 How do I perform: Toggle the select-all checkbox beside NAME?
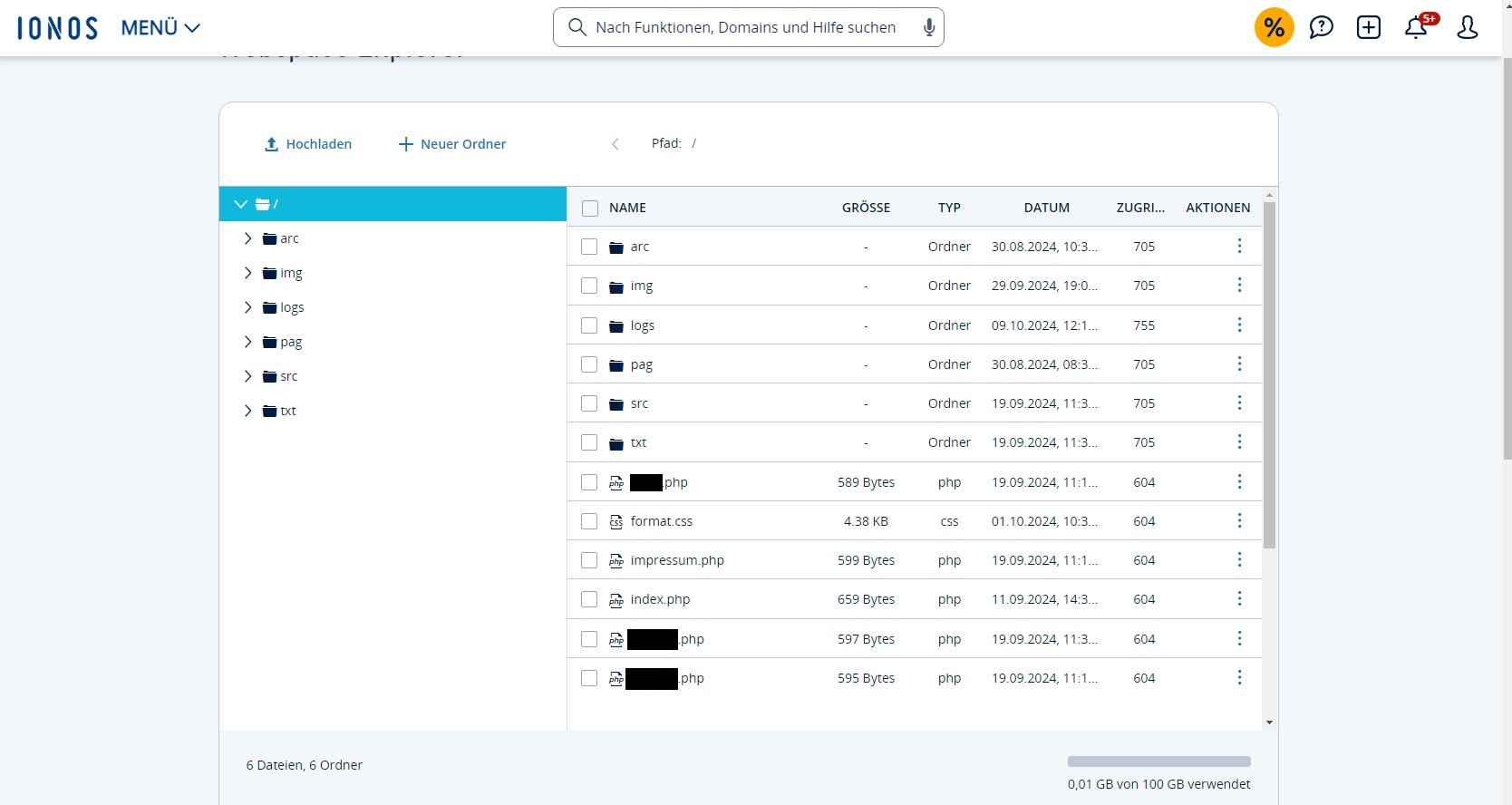[590, 209]
